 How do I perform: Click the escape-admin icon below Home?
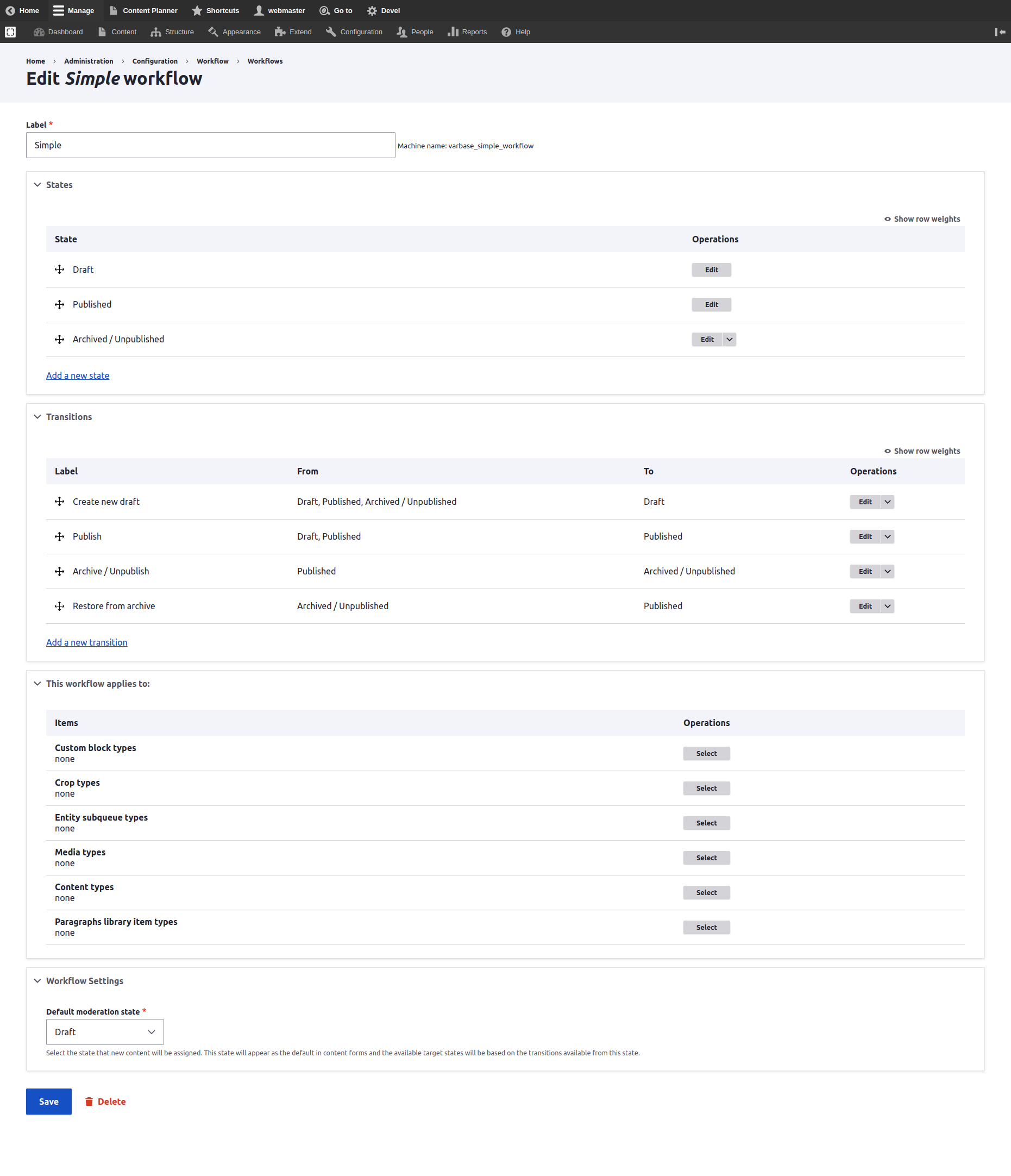11,33
